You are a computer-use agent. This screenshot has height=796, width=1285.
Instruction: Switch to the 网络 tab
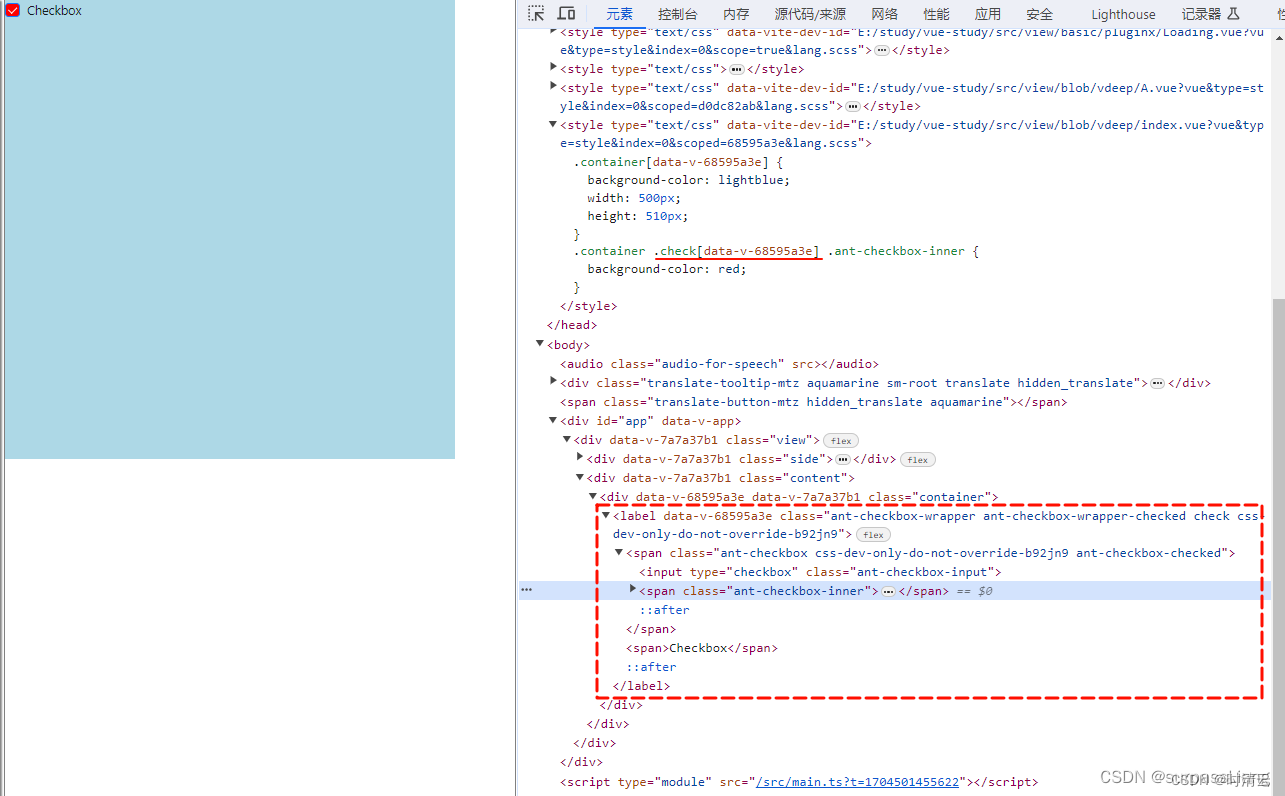pos(885,14)
